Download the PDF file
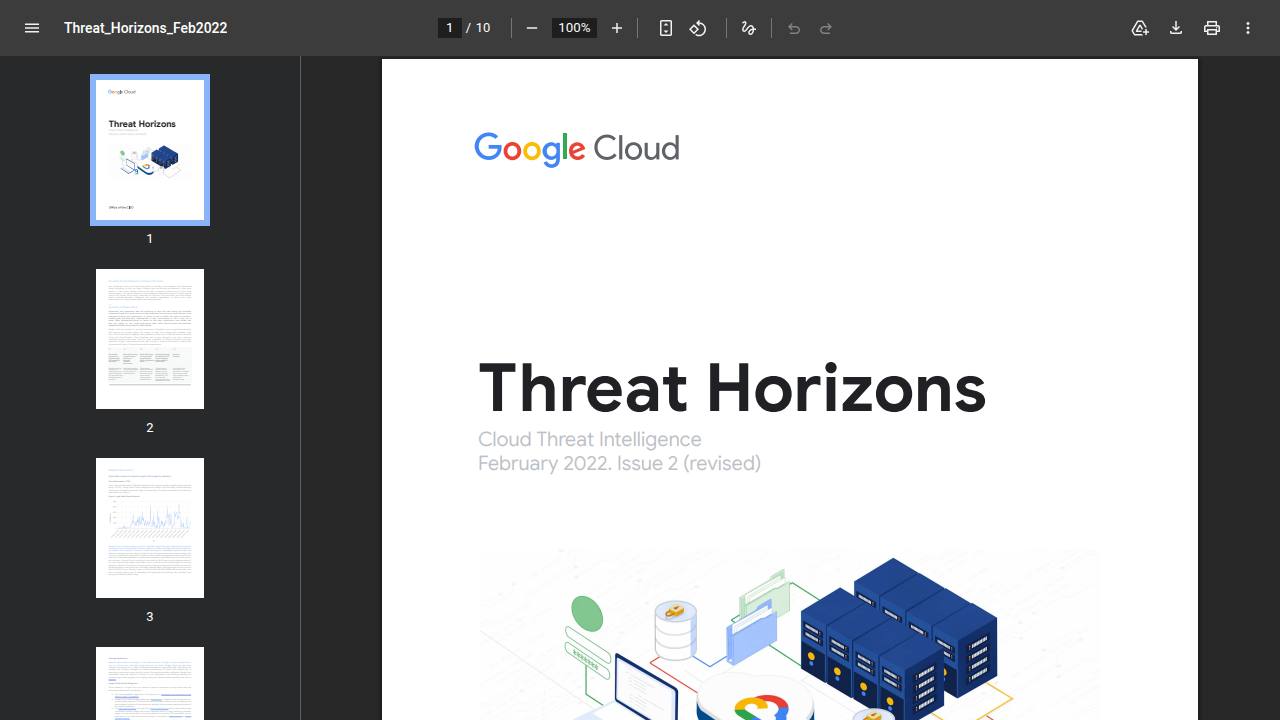 click(x=1176, y=28)
